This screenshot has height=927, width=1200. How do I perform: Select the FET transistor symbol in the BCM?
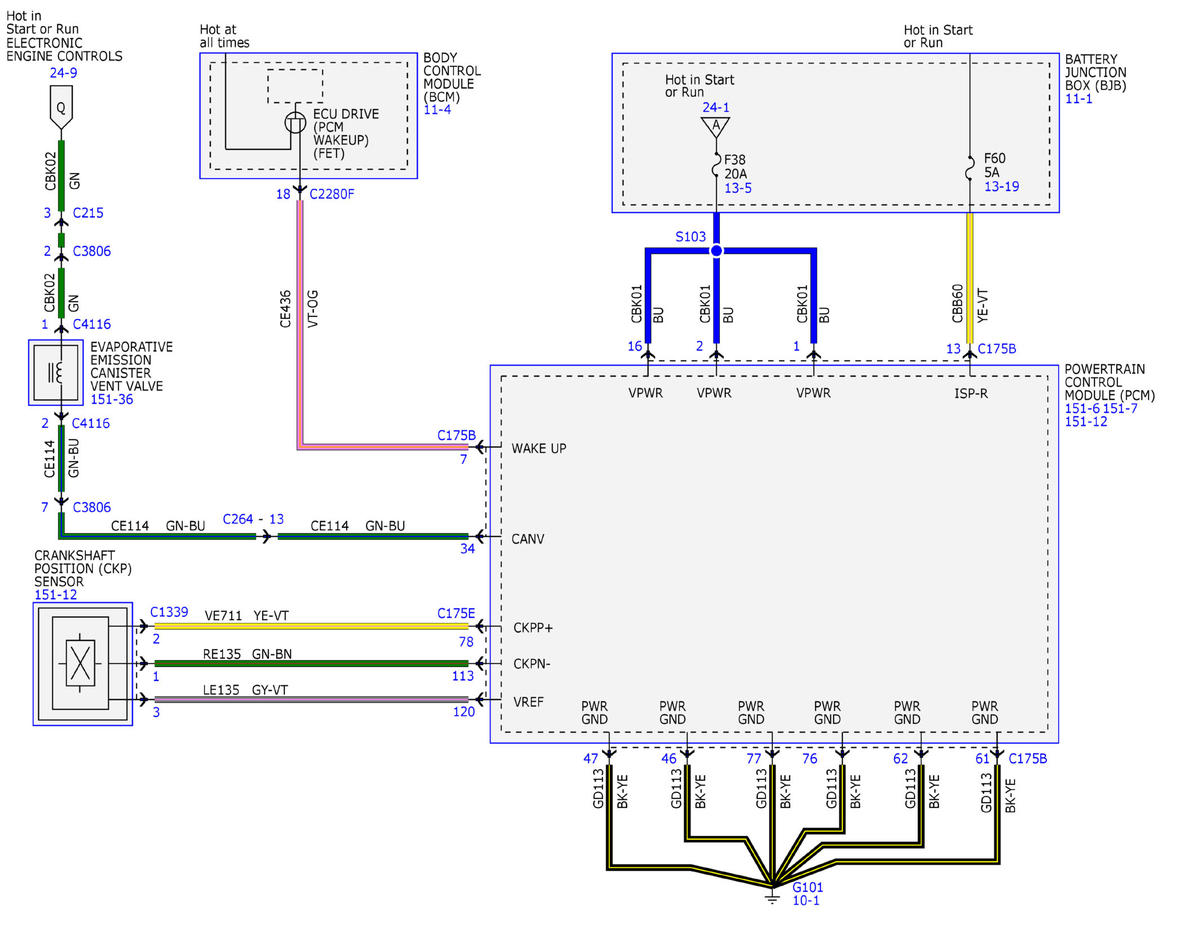[x=296, y=123]
